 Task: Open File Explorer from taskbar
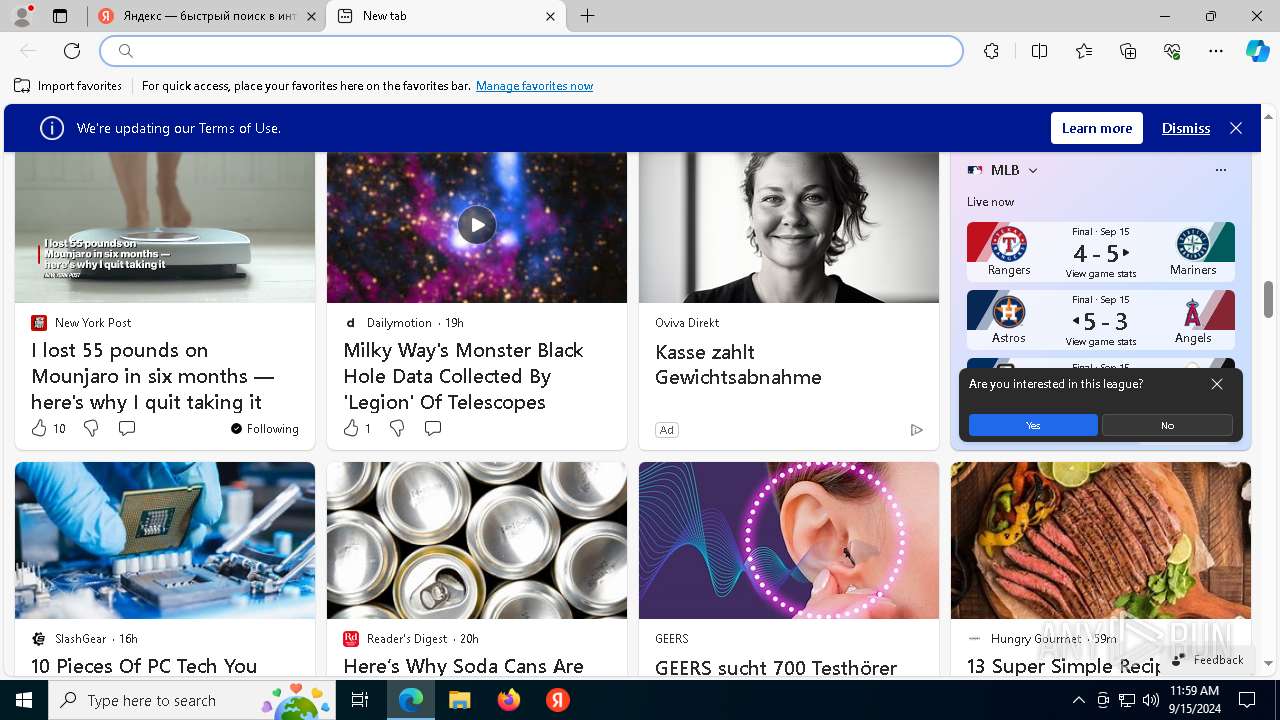(460, 700)
